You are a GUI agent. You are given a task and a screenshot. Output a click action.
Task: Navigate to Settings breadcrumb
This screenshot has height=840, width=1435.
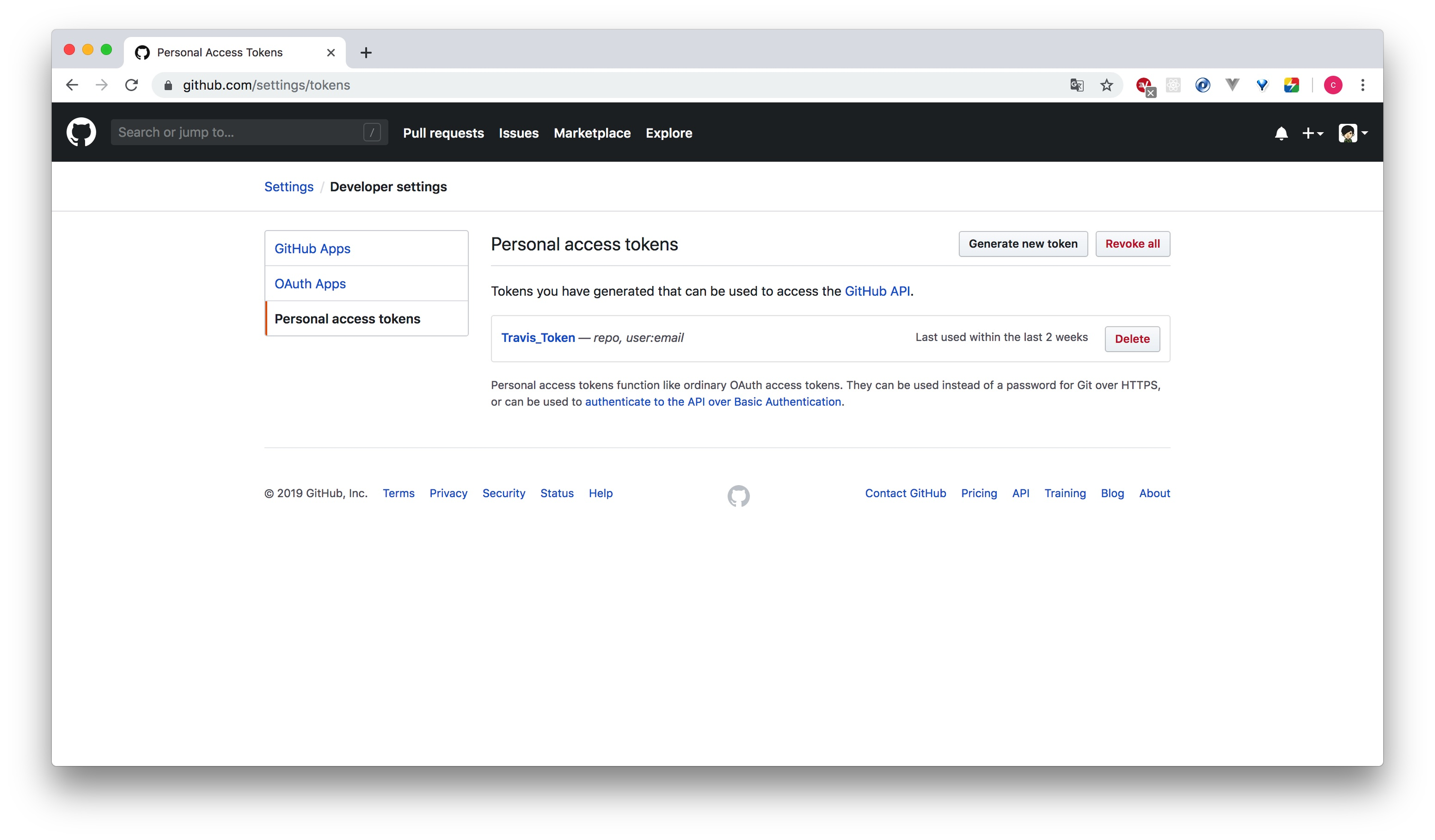(288, 186)
